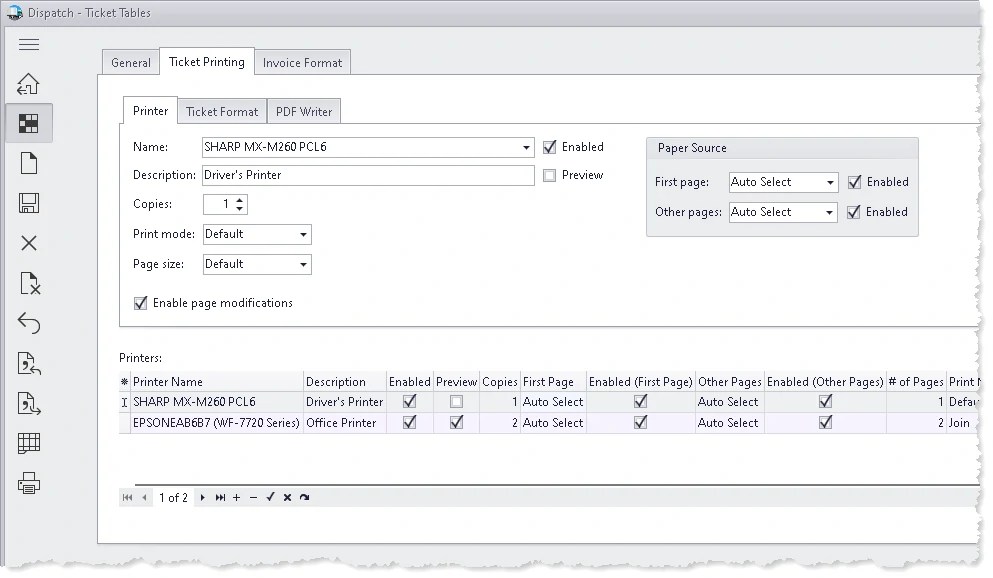Open the PDF Writer tab
Viewport: 993px width, 578px height.
tap(304, 111)
